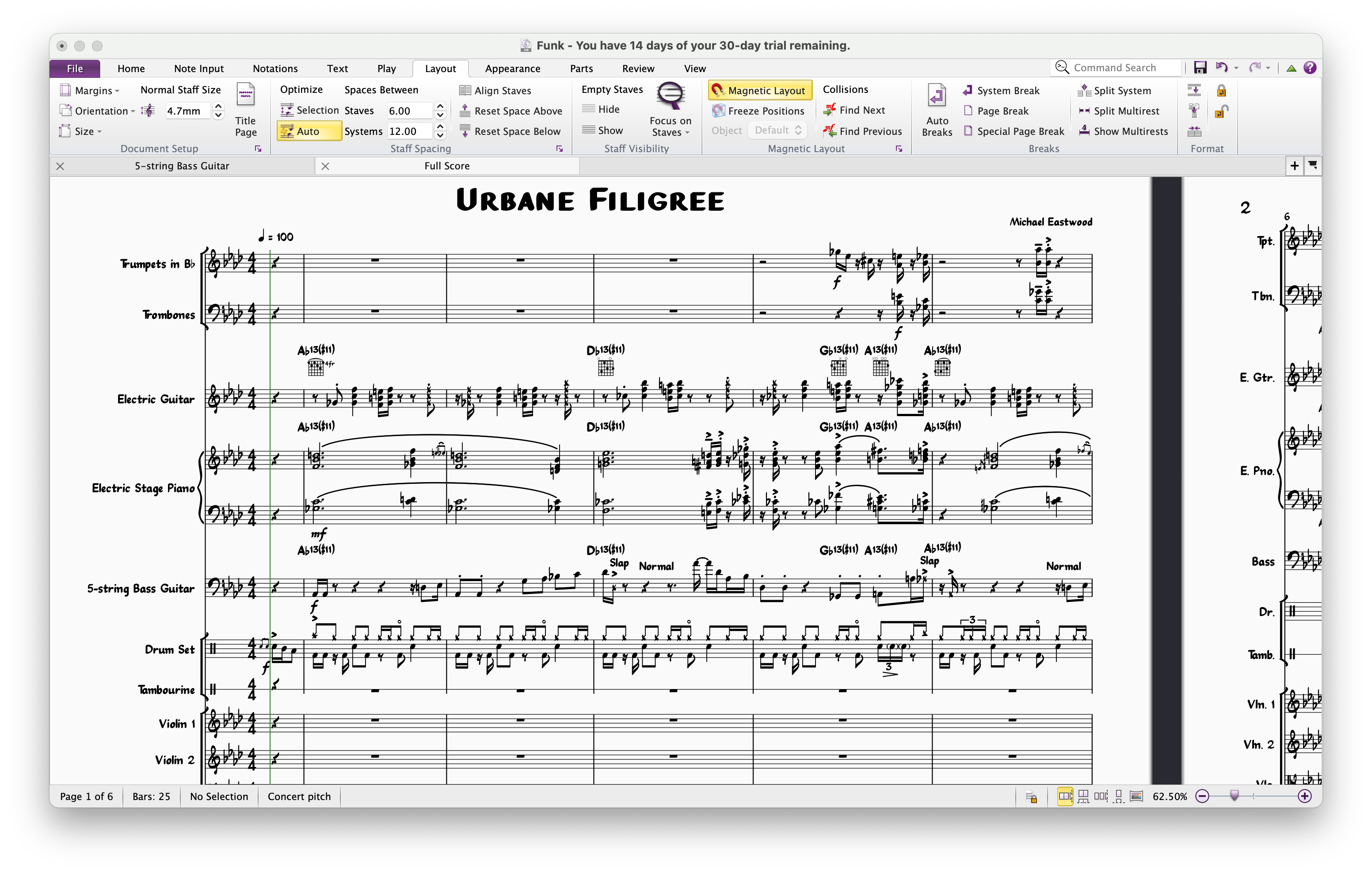Image resolution: width=1372 pixels, height=873 pixels.
Task: Click the Lock Format padlock icon
Action: tap(1221, 90)
